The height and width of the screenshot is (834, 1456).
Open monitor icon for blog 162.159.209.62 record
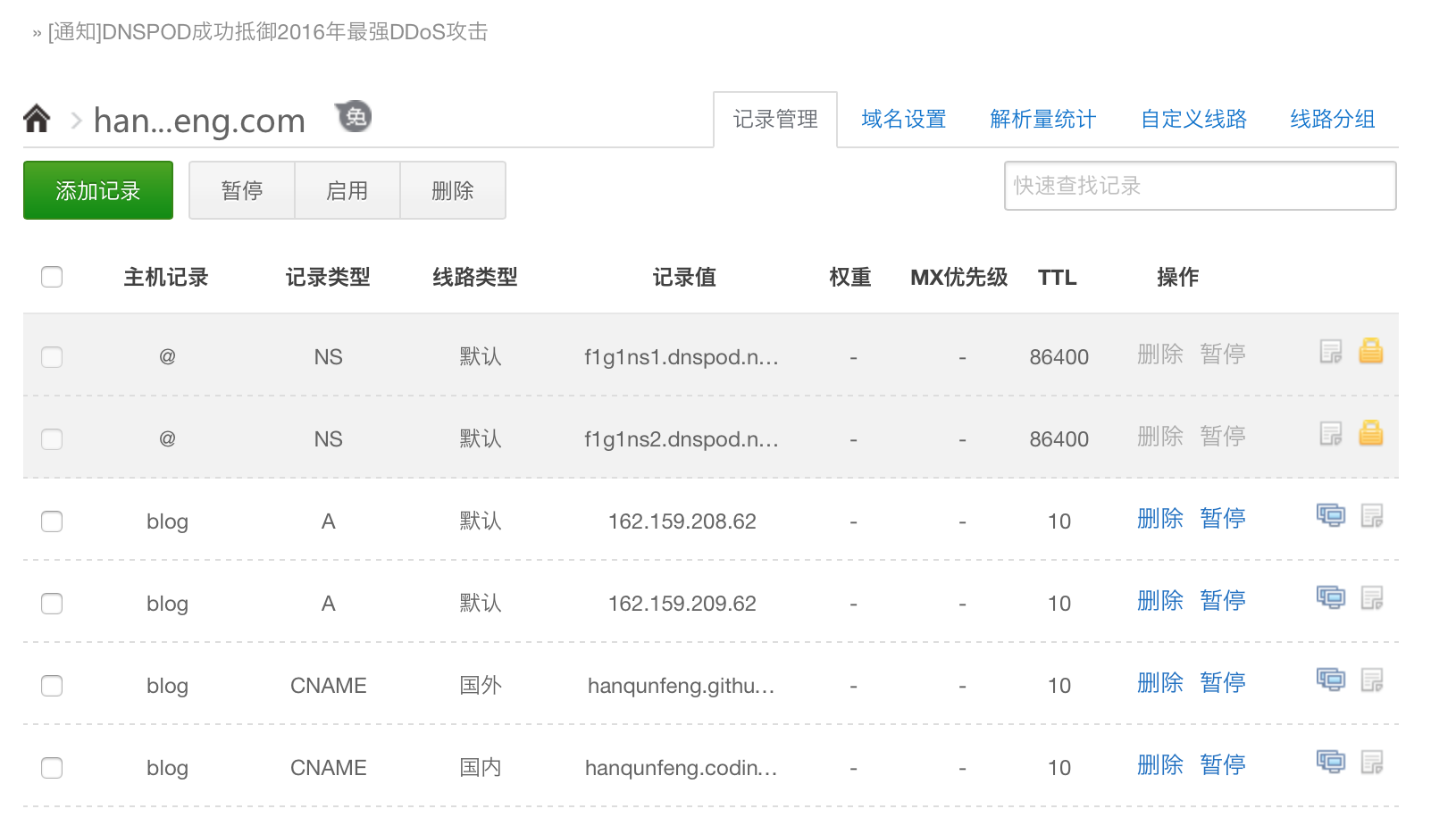coord(1331,597)
